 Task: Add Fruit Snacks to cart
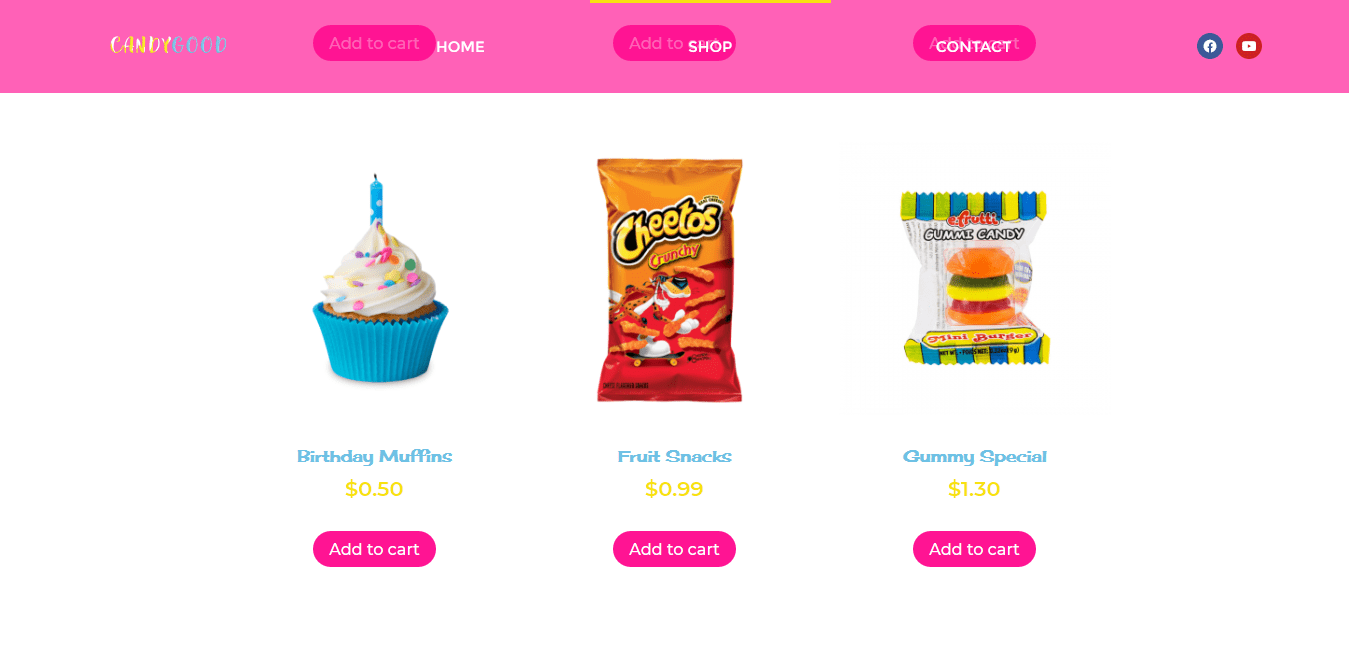(x=674, y=549)
